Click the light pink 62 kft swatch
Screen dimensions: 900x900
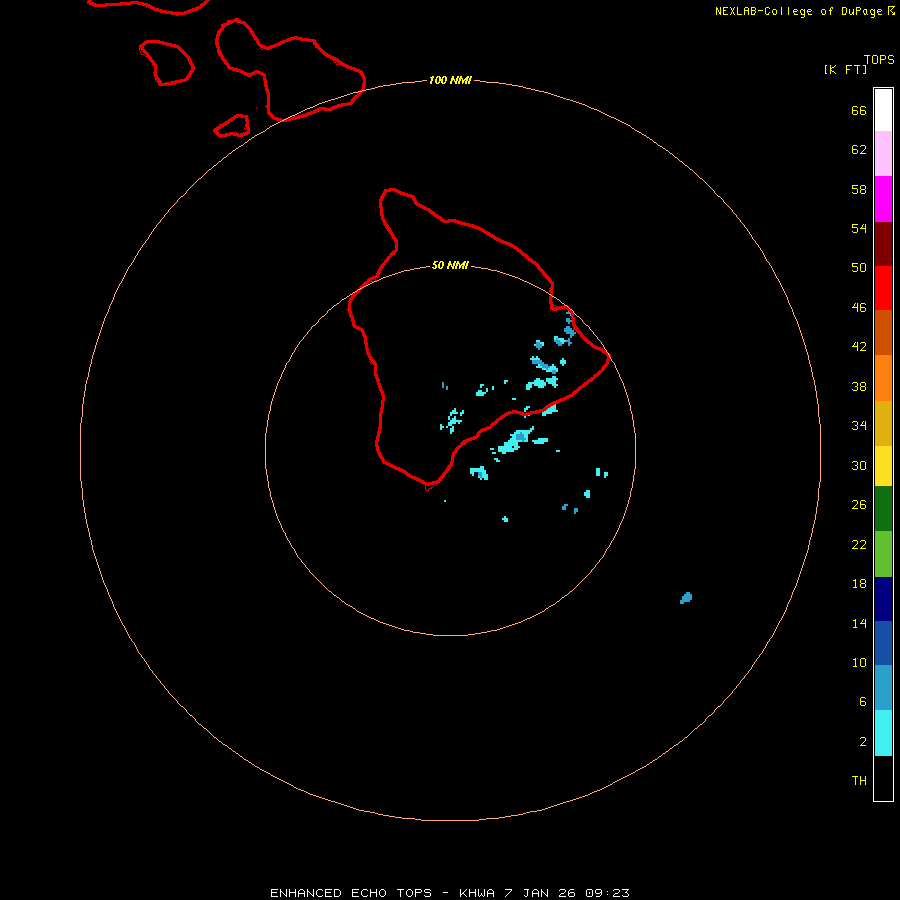(883, 153)
